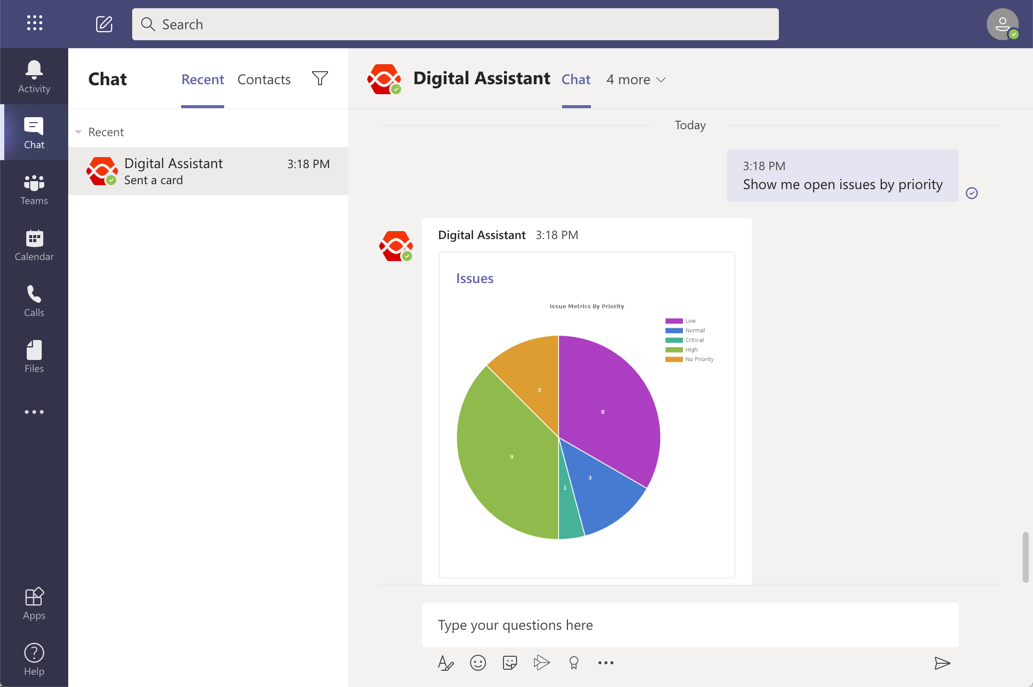Open the sticker picker
Viewport: 1033px width, 687px height.
(x=510, y=663)
